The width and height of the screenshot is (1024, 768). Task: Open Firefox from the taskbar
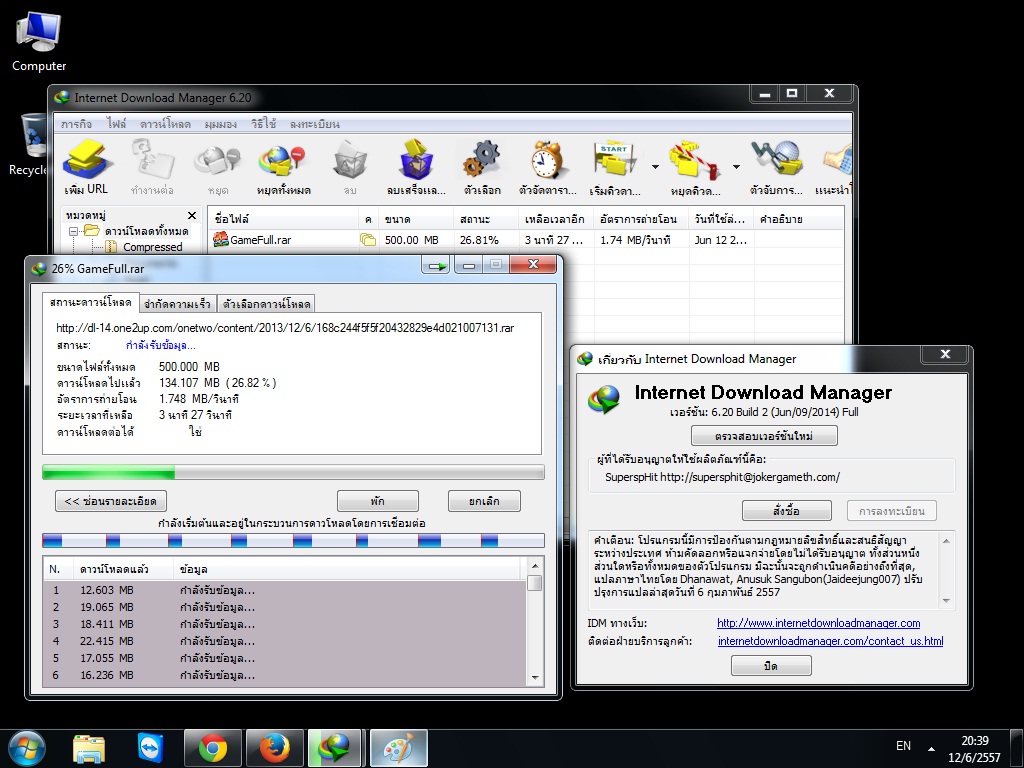(x=274, y=748)
